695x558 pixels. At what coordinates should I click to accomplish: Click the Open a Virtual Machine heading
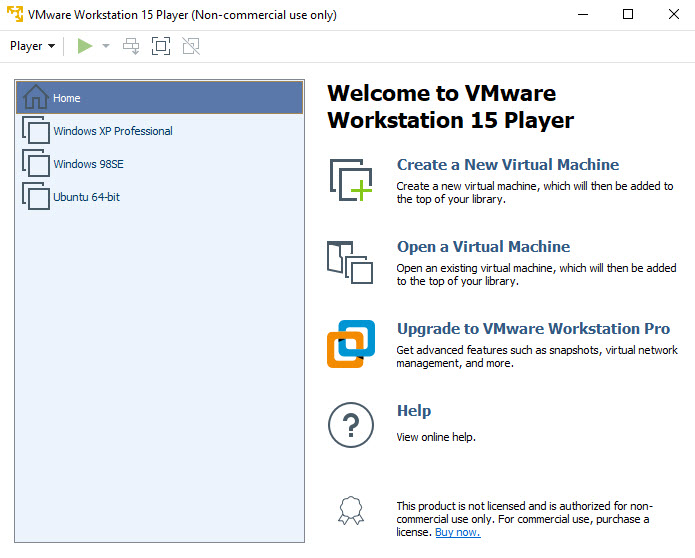pos(483,247)
